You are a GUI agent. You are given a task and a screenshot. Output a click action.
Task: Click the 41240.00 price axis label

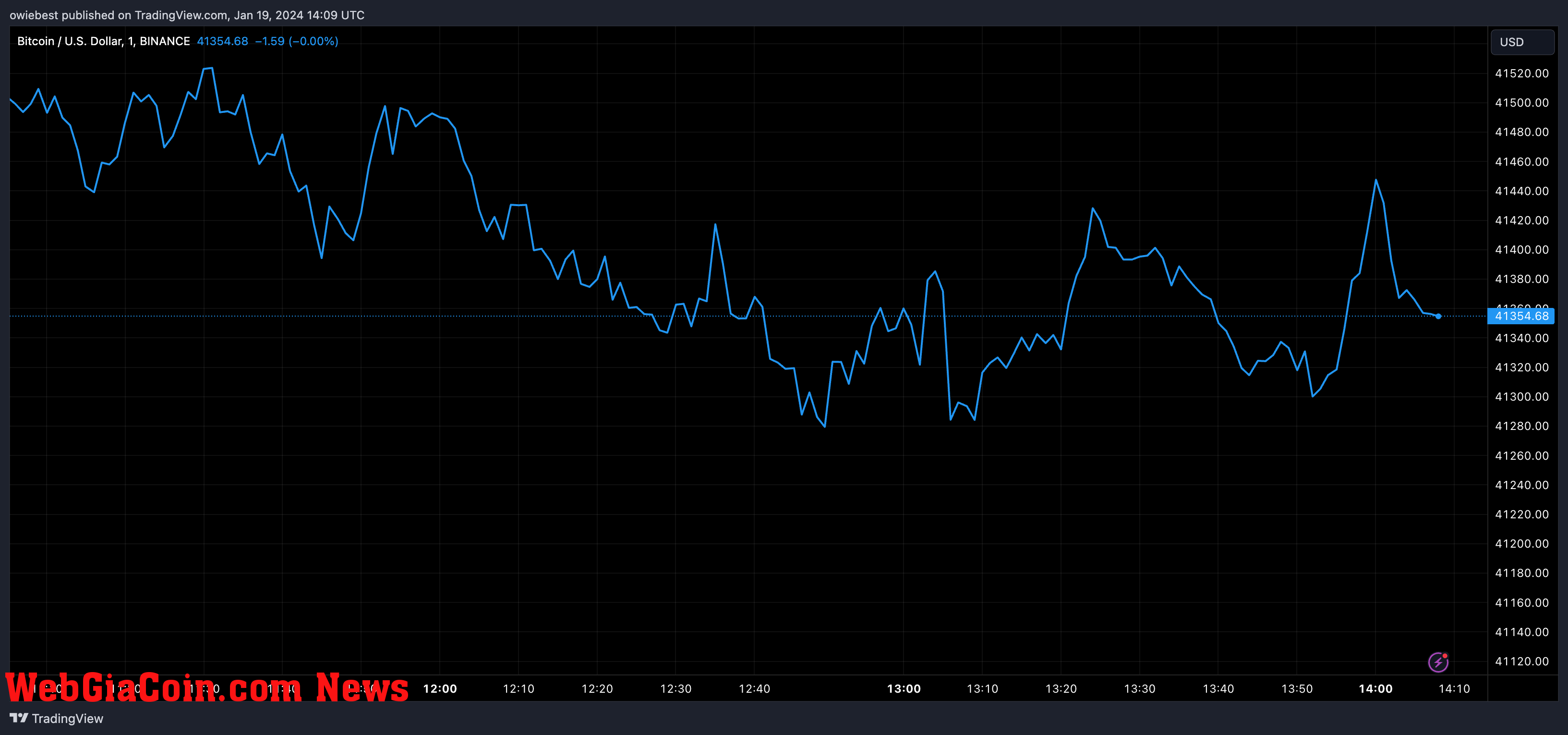click(x=1522, y=485)
